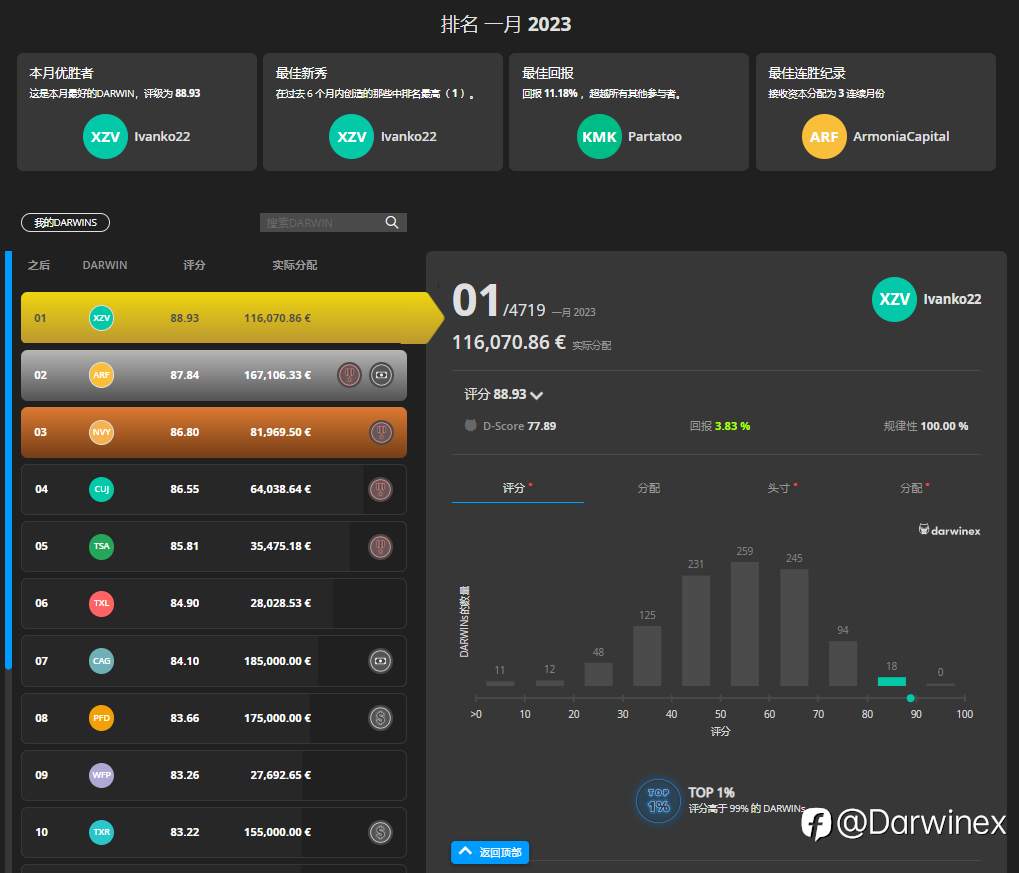Click blue vertical scrollbar left of list
This screenshot has height=873, width=1019.
point(8,460)
